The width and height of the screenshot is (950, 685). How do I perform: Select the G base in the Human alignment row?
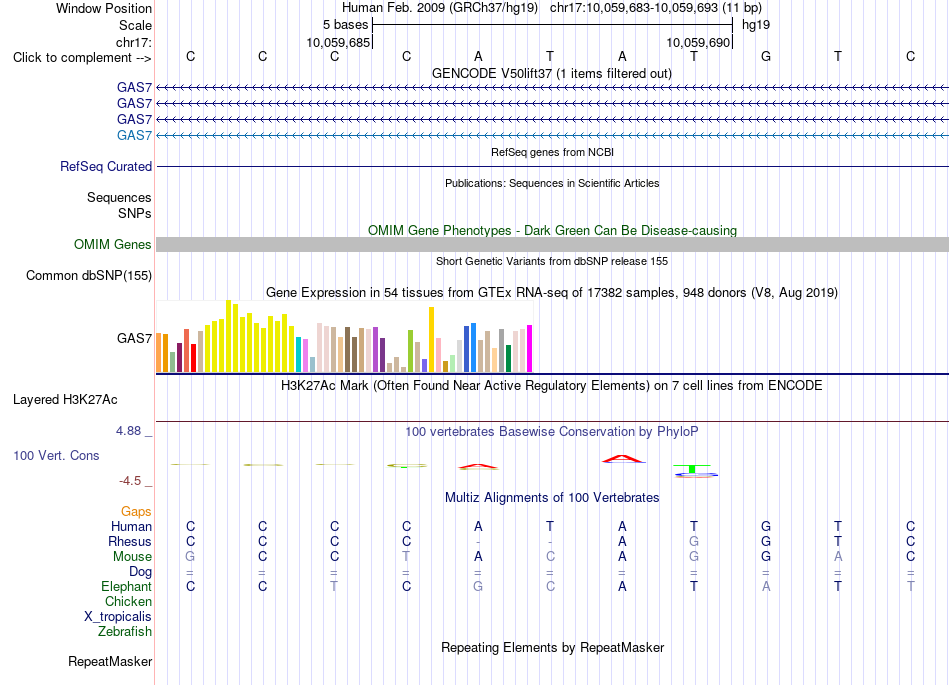[766, 526]
